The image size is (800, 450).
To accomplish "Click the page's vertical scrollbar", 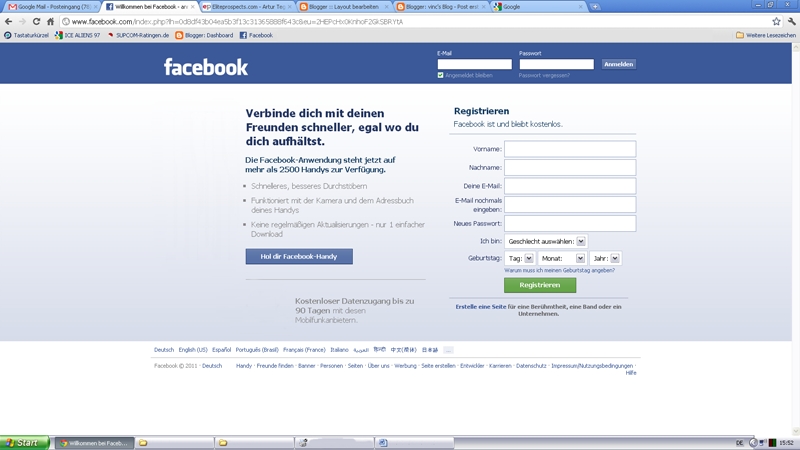I will [x=795, y=238].
